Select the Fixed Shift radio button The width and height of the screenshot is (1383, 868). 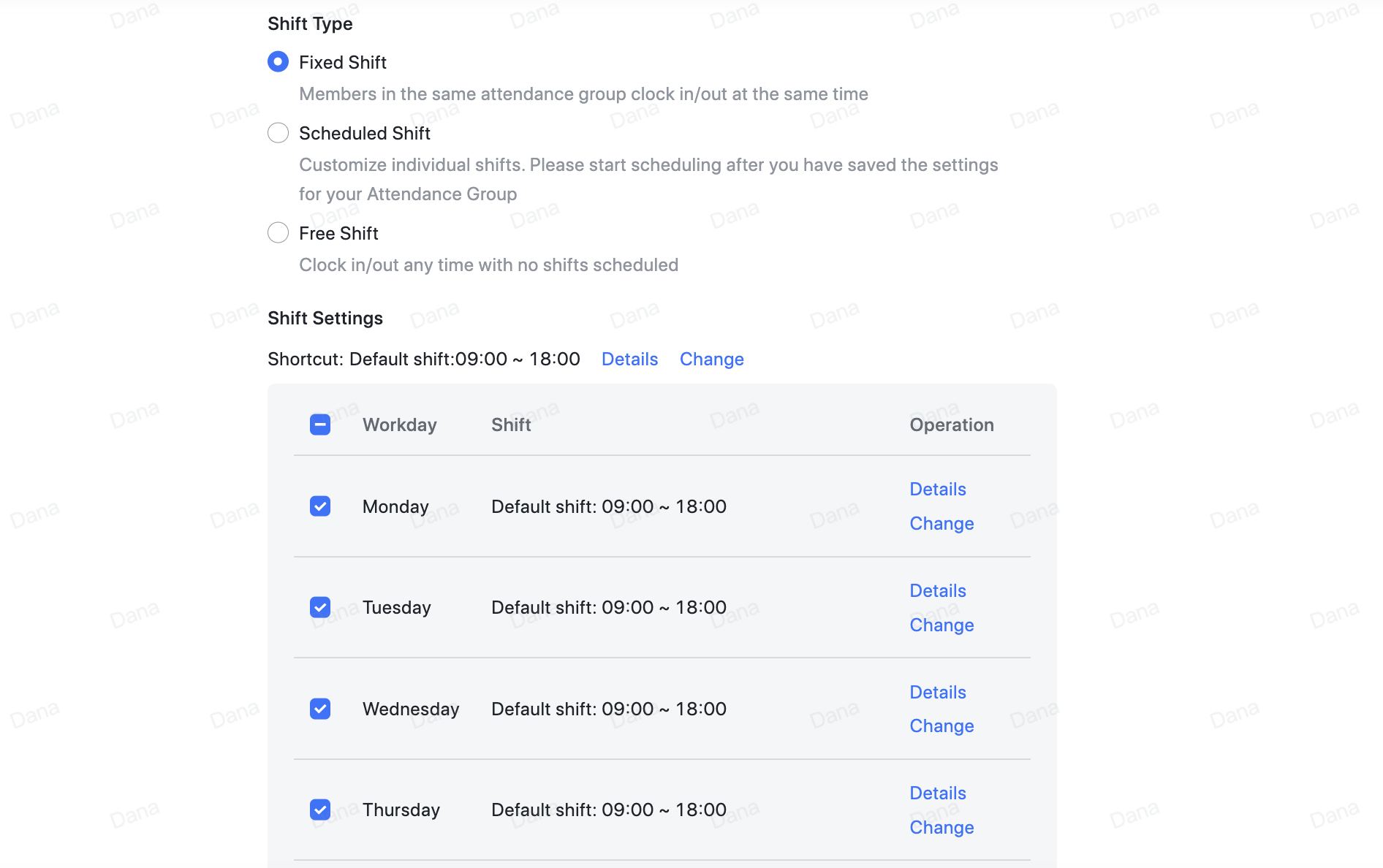pos(278,62)
